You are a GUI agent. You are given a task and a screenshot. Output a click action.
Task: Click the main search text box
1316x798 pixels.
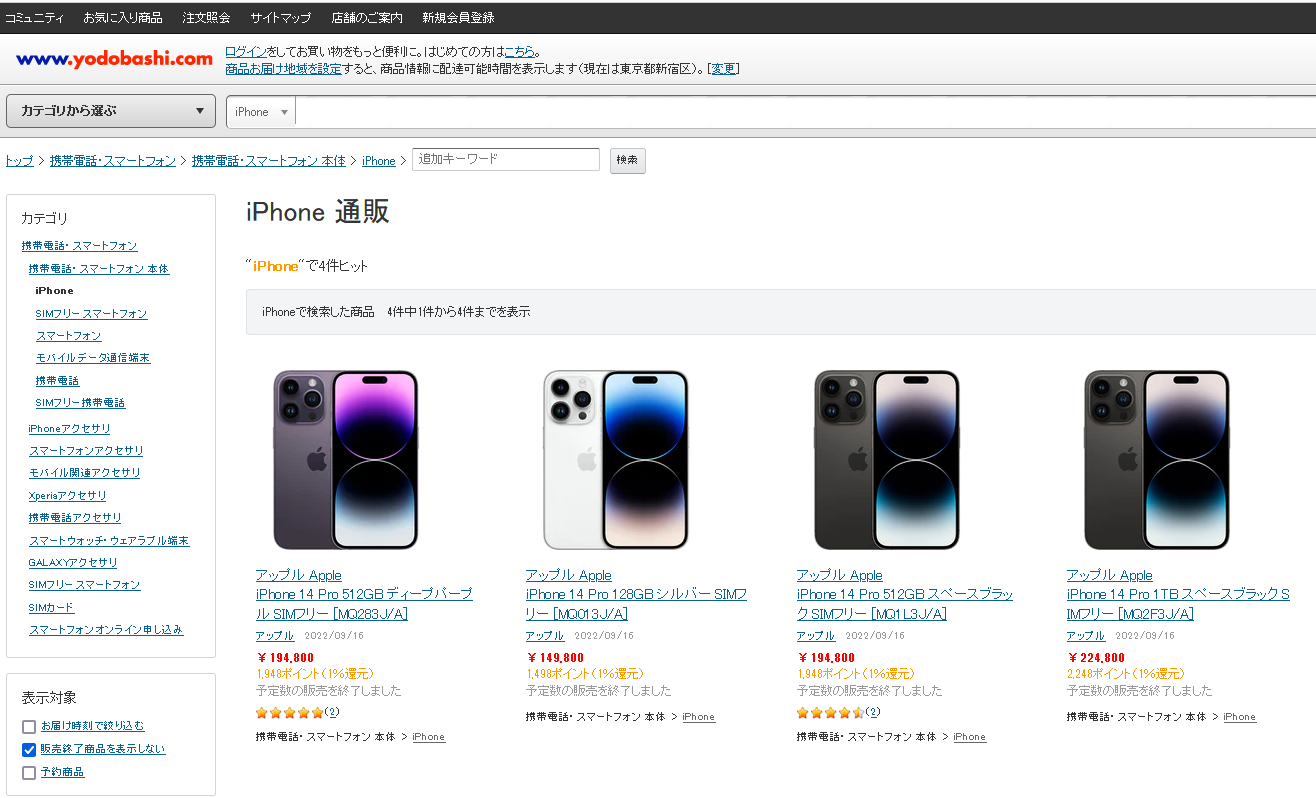point(800,112)
